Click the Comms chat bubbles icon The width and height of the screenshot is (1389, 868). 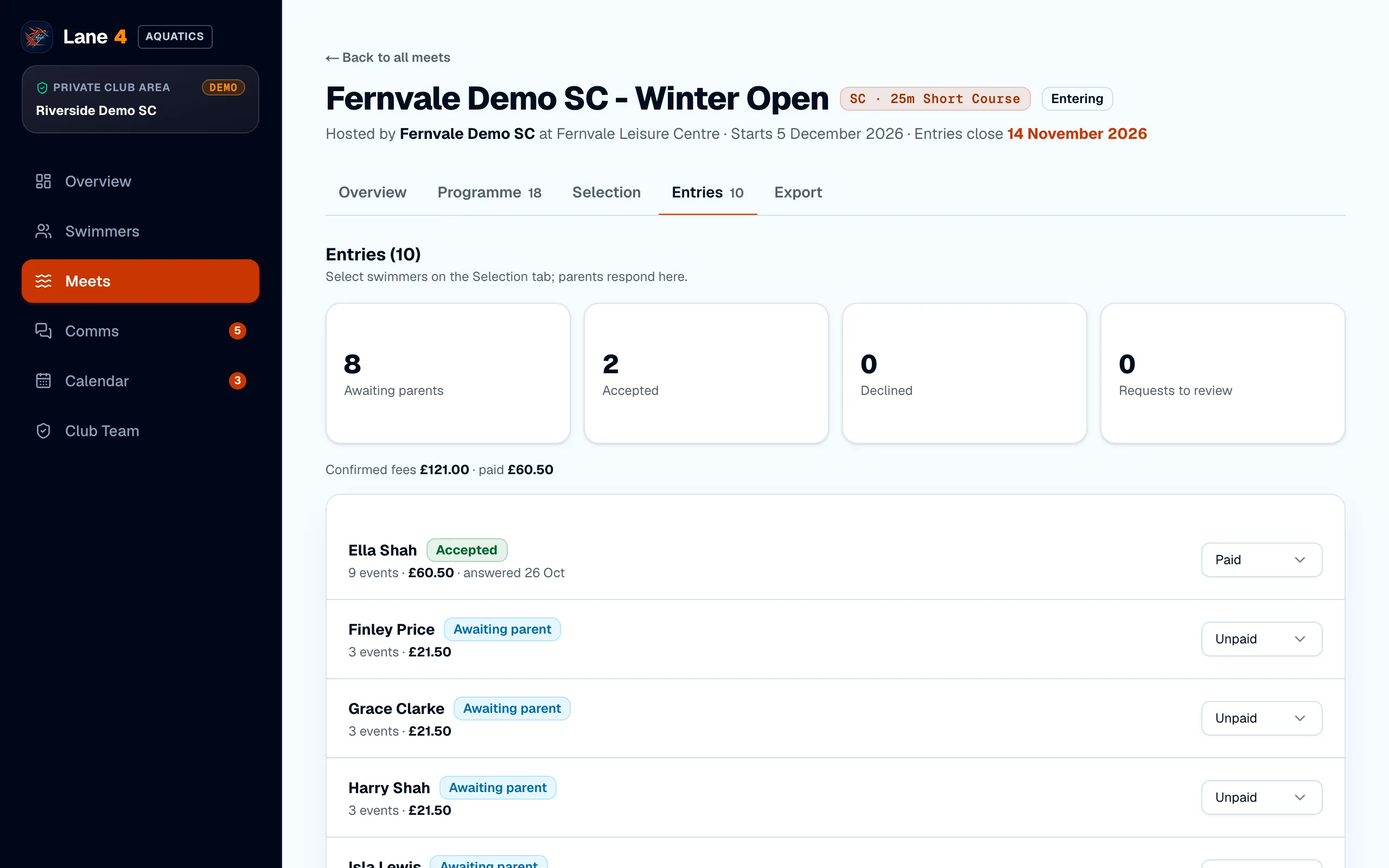pos(43,331)
